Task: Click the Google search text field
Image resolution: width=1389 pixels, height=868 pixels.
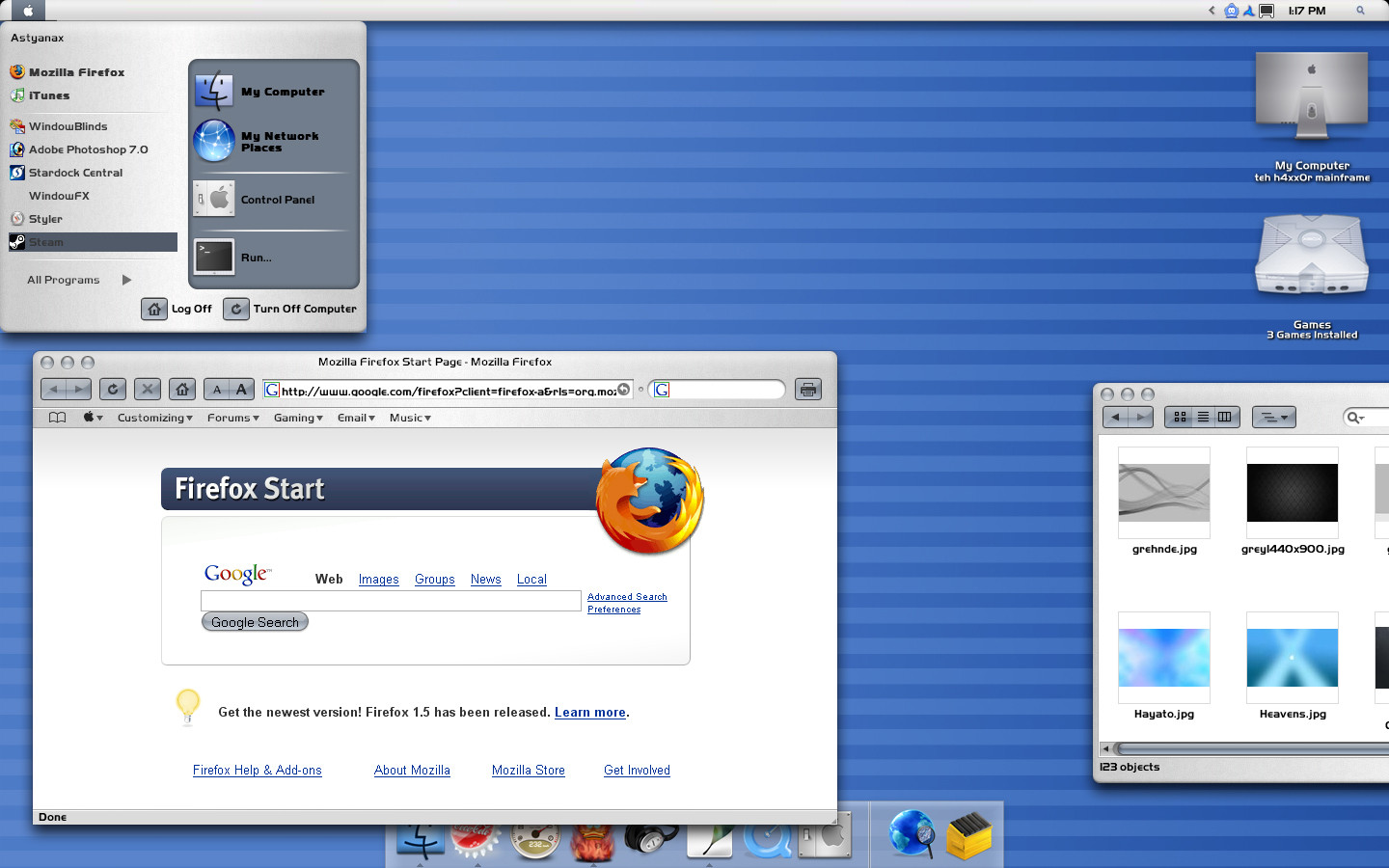Action: (391, 601)
